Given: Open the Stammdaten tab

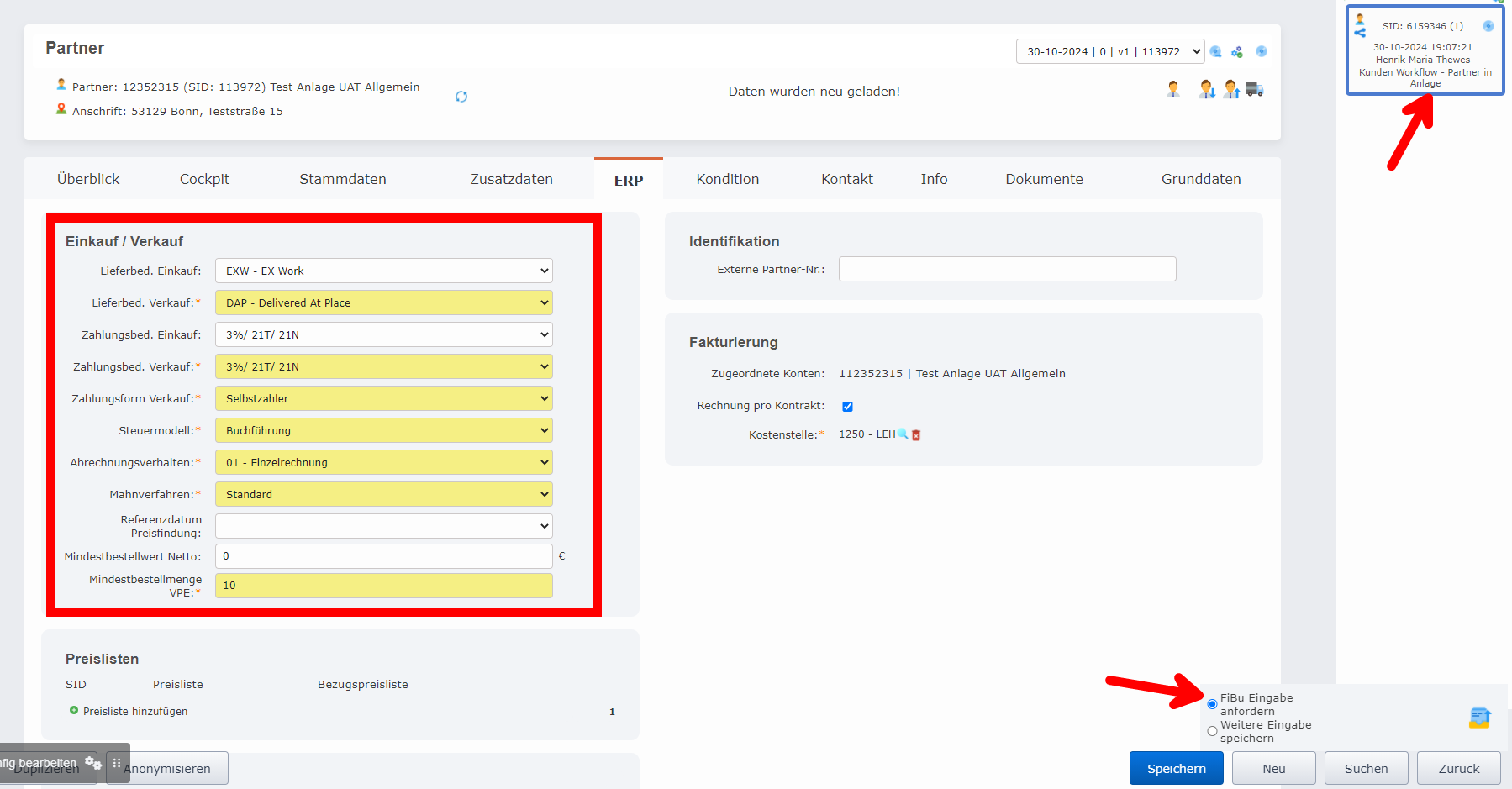Looking at the screenshot, I should [343, 179].
